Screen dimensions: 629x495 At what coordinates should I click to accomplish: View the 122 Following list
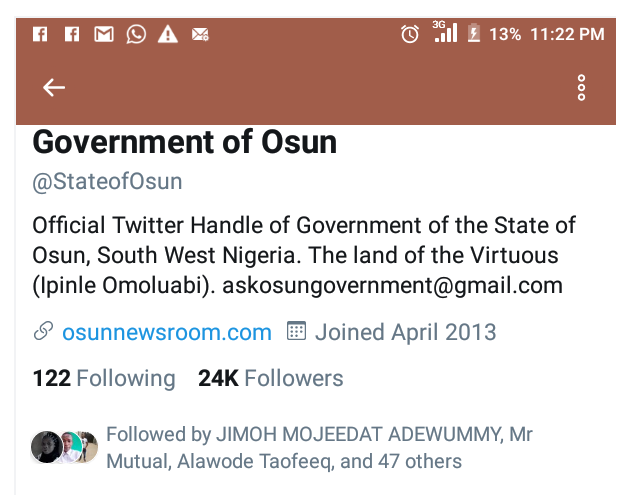click(x=103, y=378)
